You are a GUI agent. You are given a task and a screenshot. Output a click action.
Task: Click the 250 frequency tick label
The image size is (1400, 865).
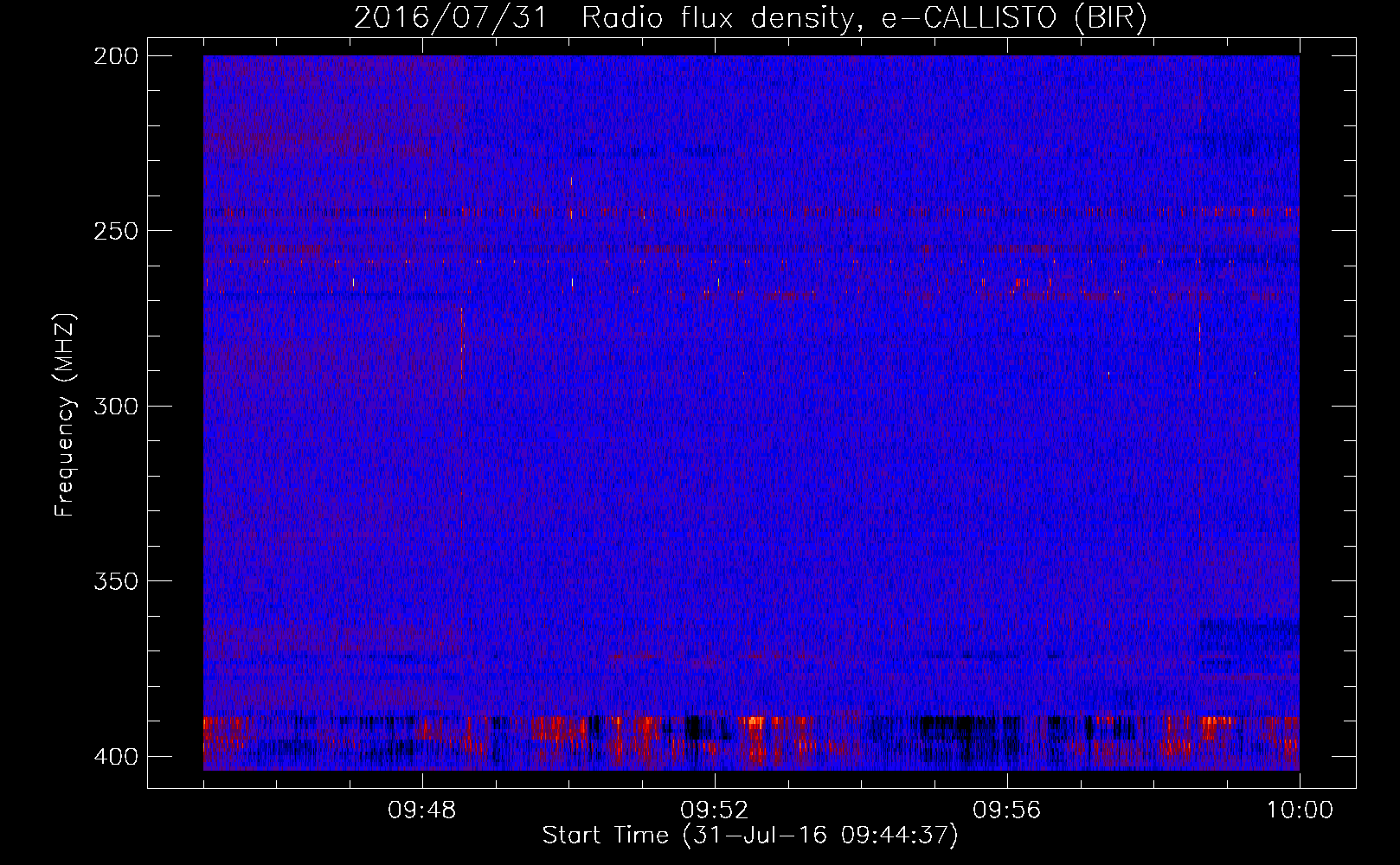click(115, 231)
